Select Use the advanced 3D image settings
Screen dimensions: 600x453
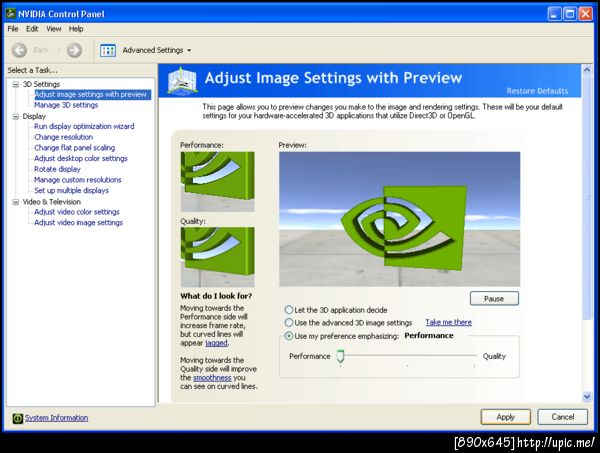289,323
